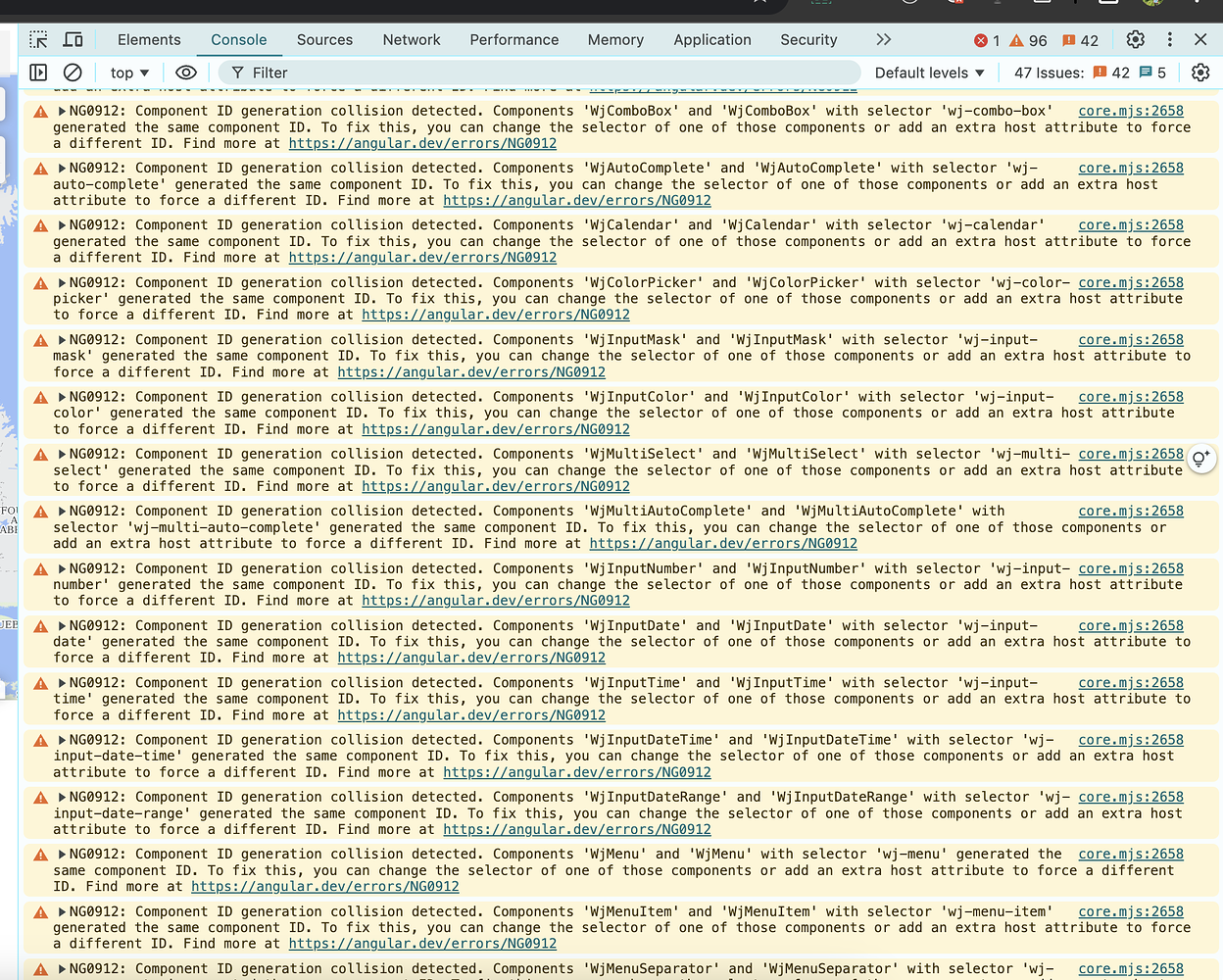Viewport: 1223px width, 980px height.
Task: Open the core.mjs:2658 source link
Action: tap(1130, 110)
